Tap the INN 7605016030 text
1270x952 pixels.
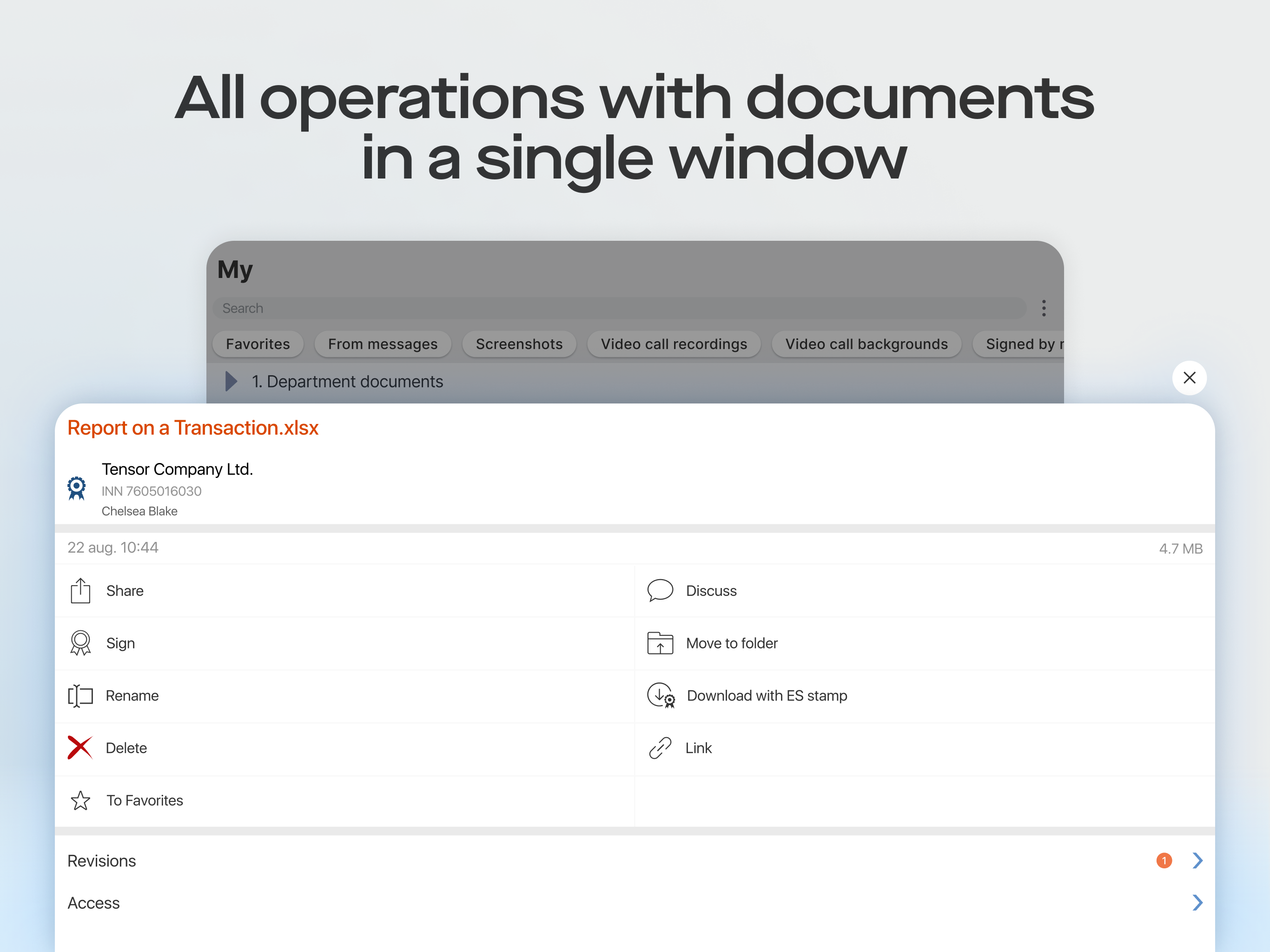(152, 491)
